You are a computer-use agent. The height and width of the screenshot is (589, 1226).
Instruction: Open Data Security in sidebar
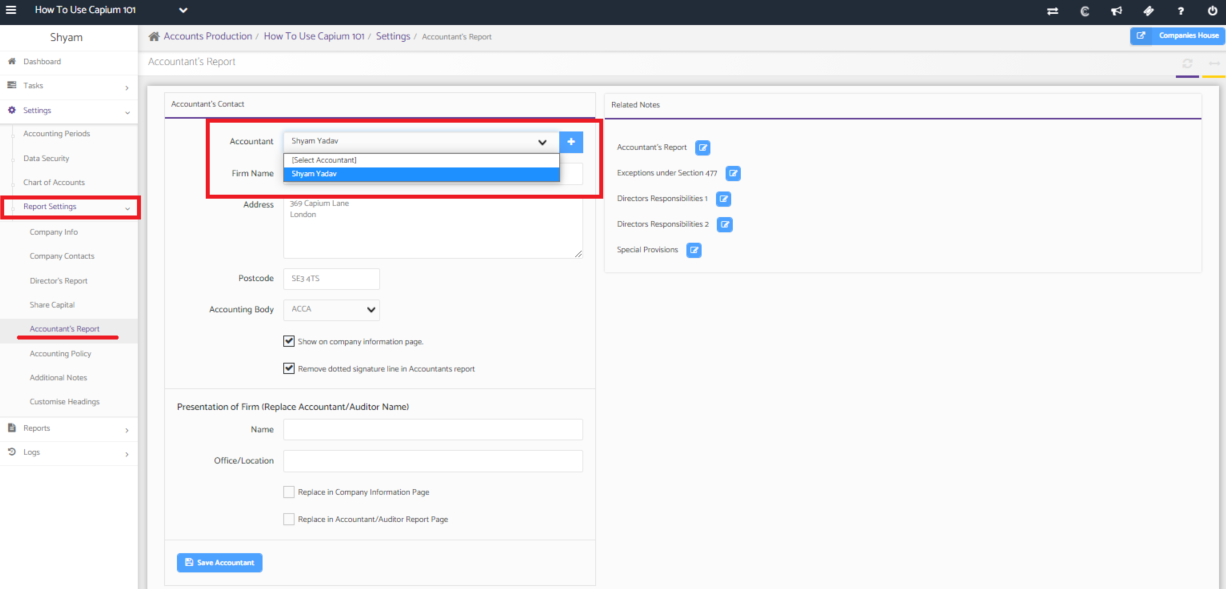(46, 158)
